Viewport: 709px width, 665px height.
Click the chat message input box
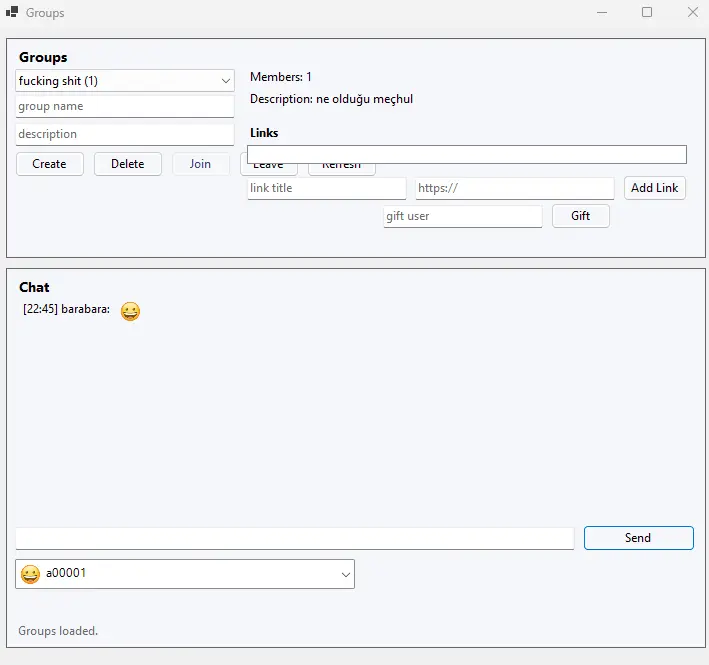(x=295, y=538)
